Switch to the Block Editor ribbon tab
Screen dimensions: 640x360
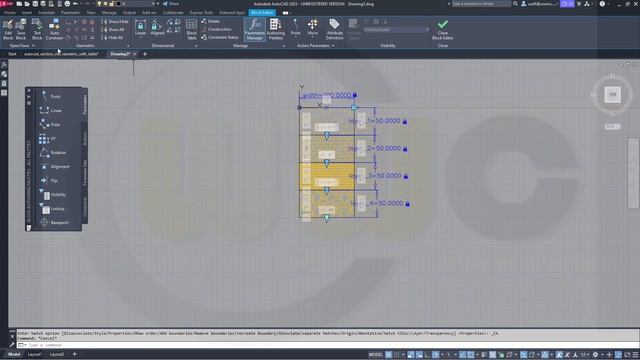262,13
